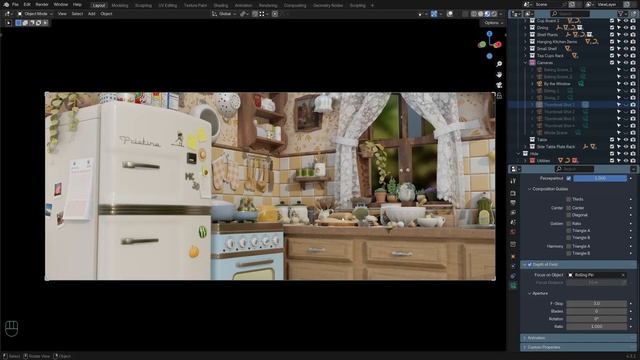
Task: Click the aperture Ratio value field
Action: click(597, 327)
